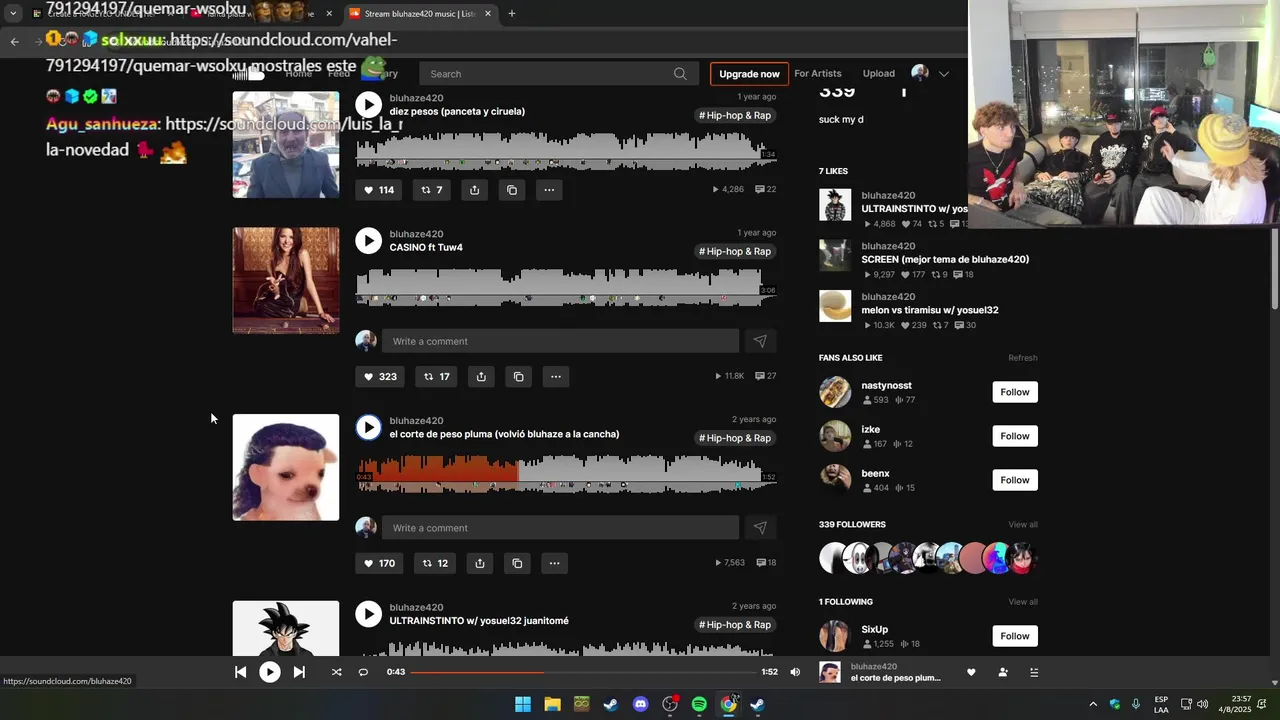Repost 'el corte de peso pluma' showing 12 reposts
This screenshot has height=720, width=1280.
[x=435, y=563]
